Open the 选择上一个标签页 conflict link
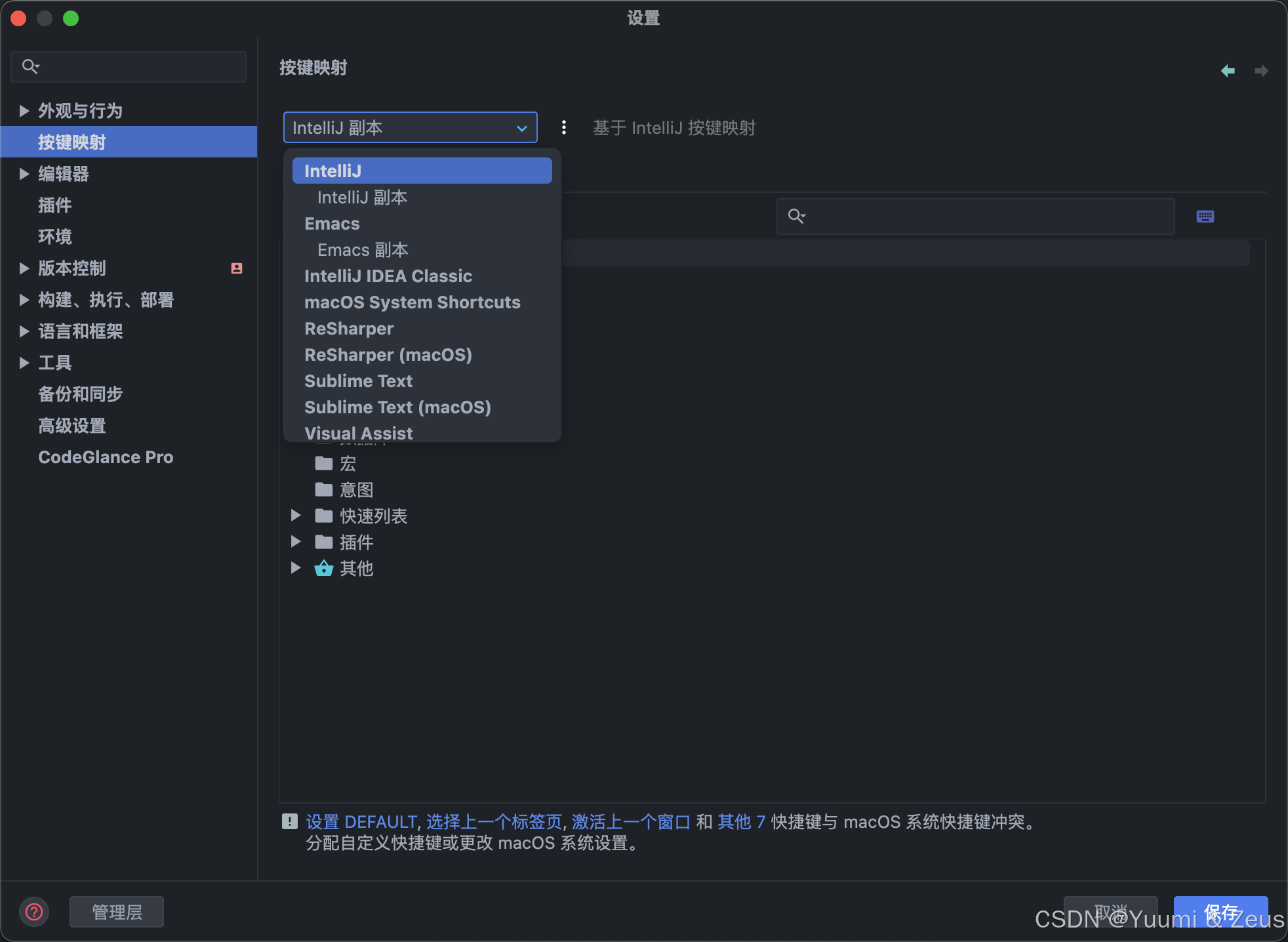The width and height of the screenshot is (1288, 942). coord(494,822)
